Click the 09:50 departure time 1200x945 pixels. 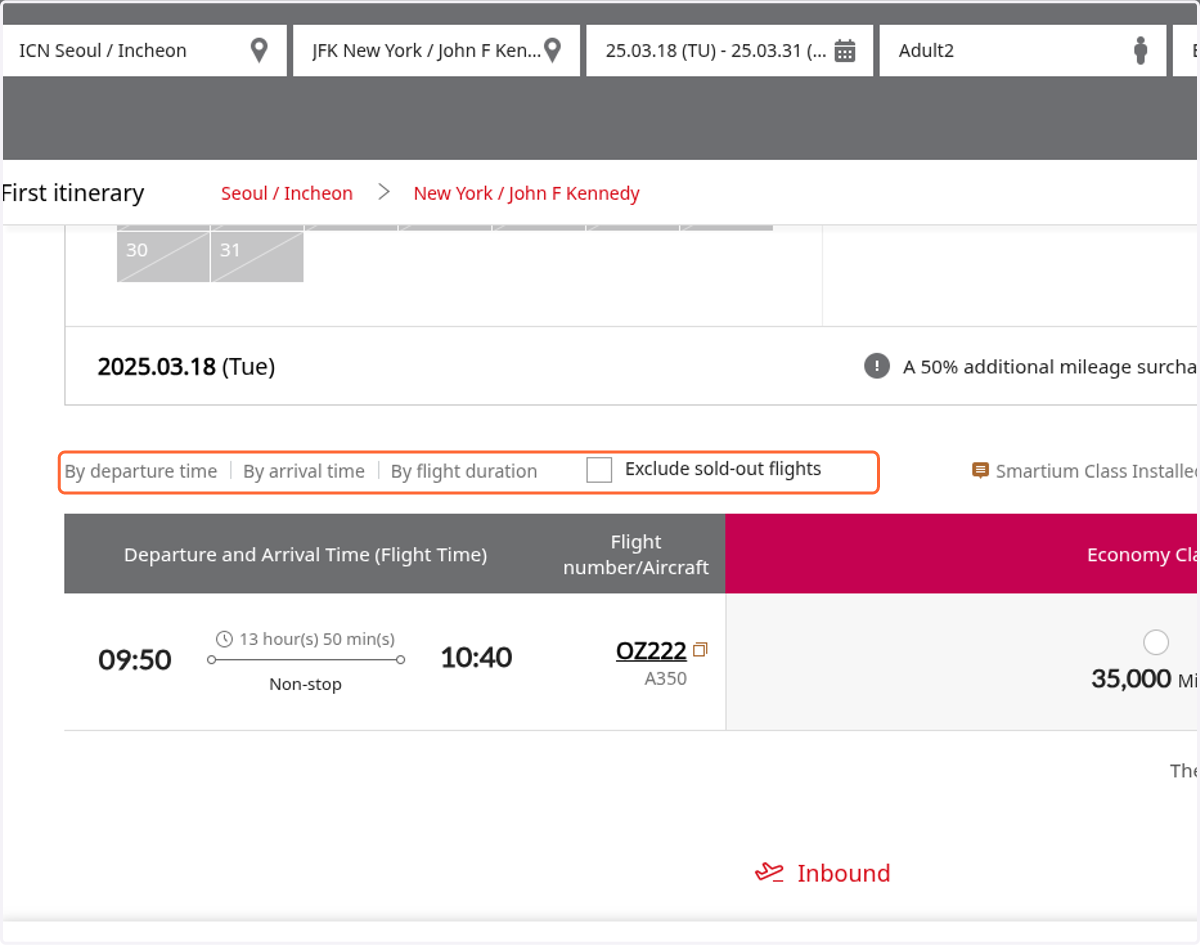135,659
